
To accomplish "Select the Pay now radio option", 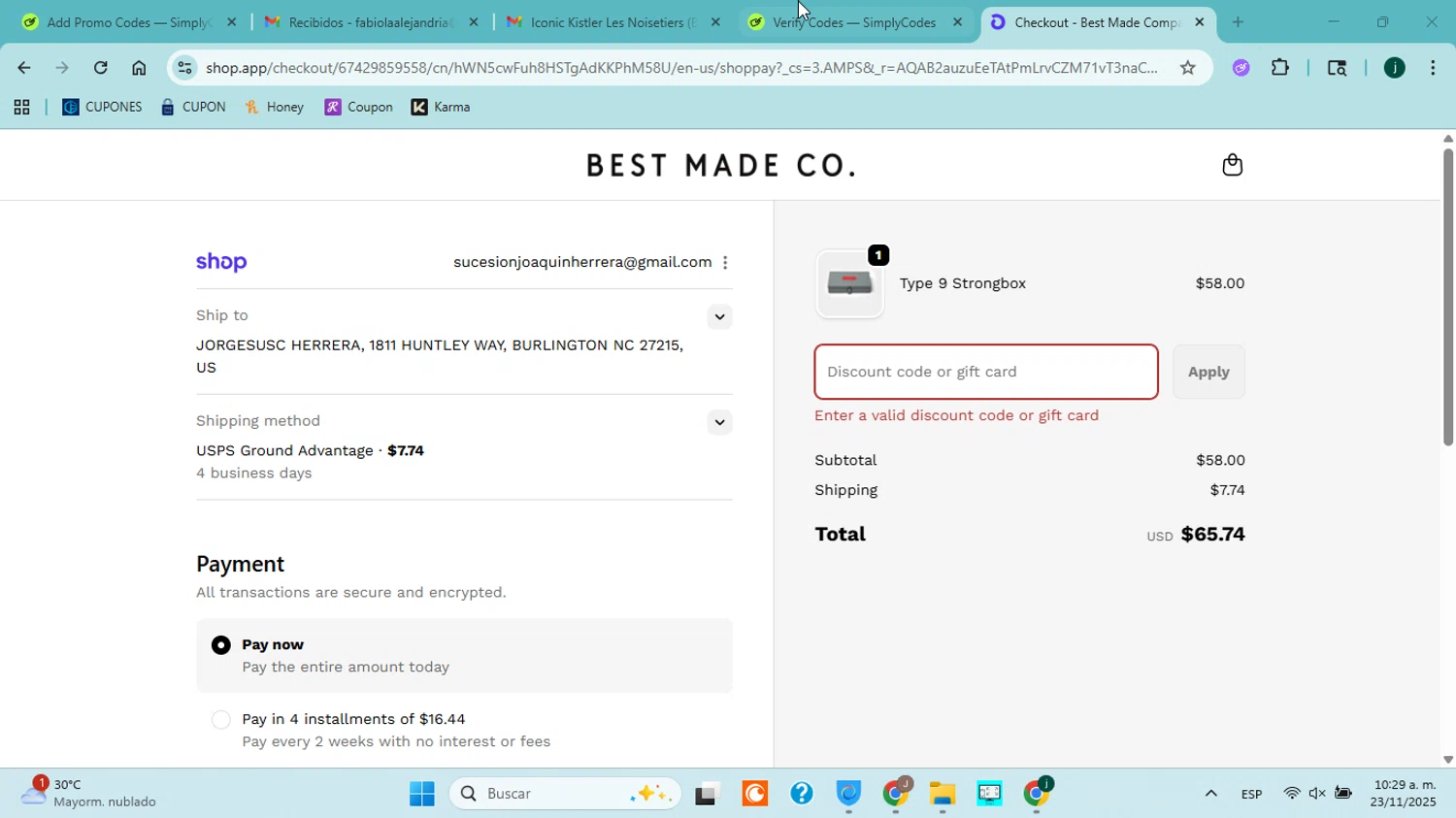I will [221, 645].
